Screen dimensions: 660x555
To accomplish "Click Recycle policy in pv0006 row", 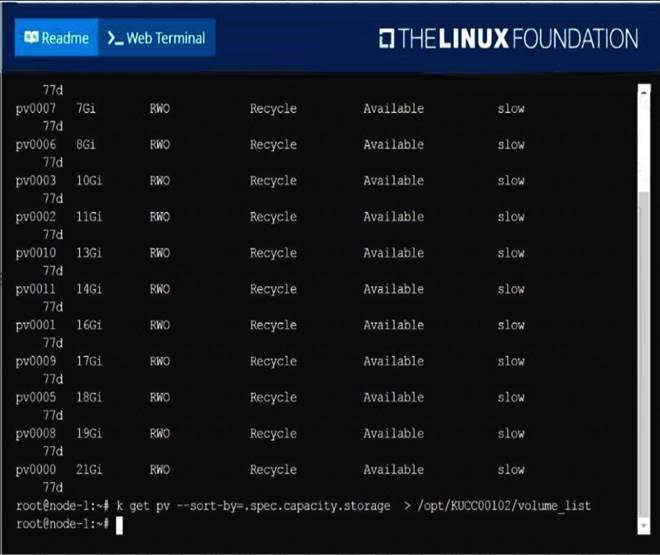I will coord(273,145).
